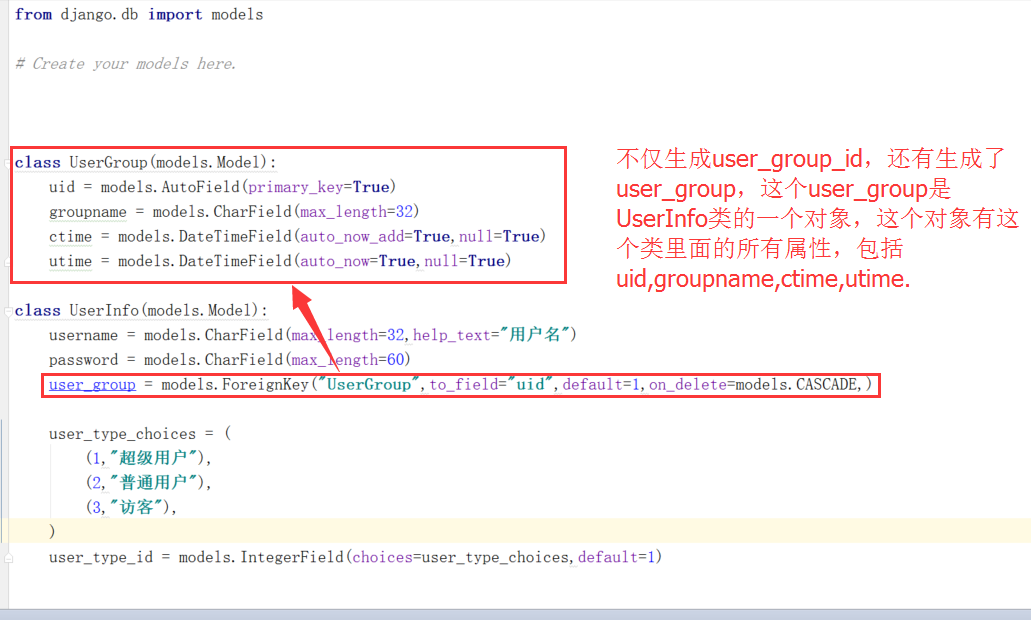Place cursor on django.db import line
The width and height of the screenshot is (1031, 620).
[x=139, y=15]
